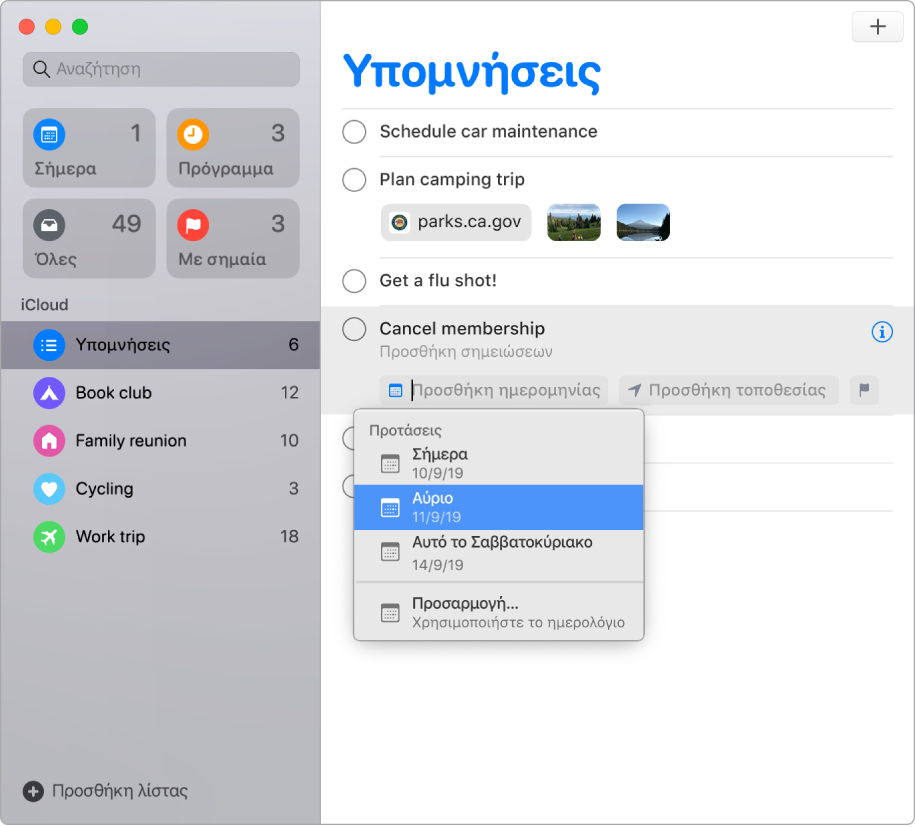Open the Book club list
The height and width of the screenshot is (827, 915).
(112, 393)
